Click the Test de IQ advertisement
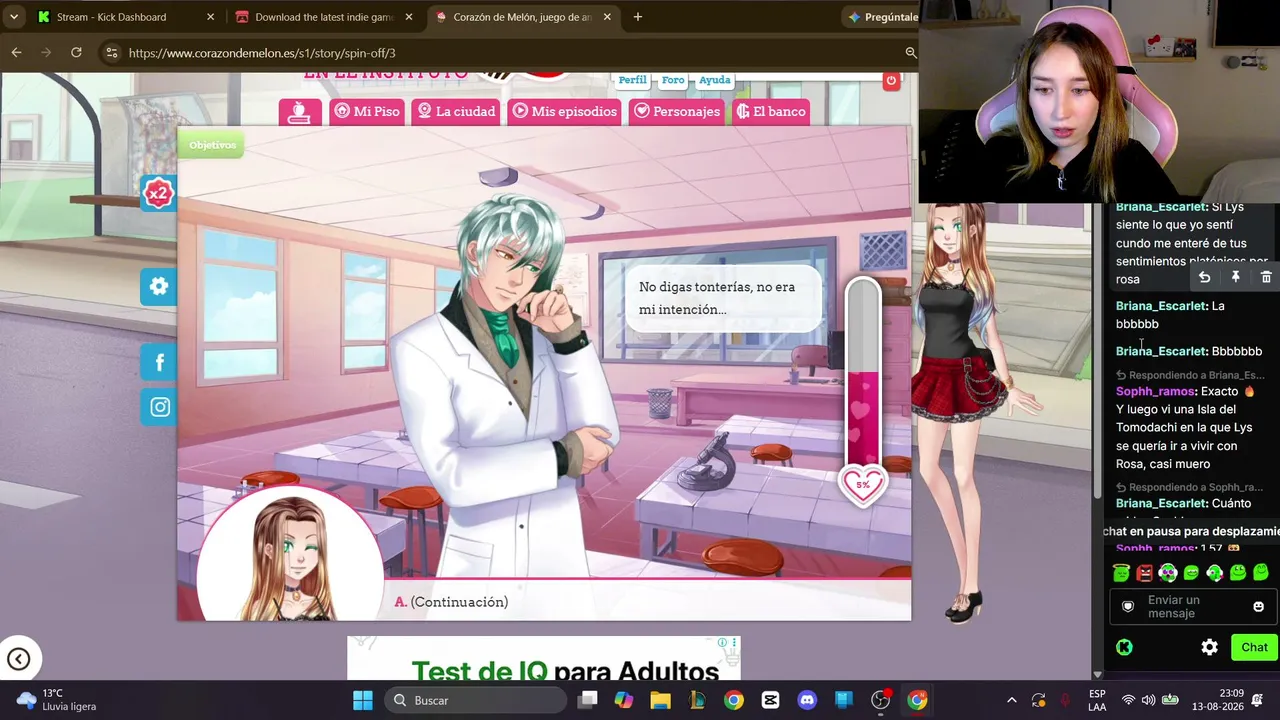Screen dimensions: 1280x720 click(x=544, y=659)
